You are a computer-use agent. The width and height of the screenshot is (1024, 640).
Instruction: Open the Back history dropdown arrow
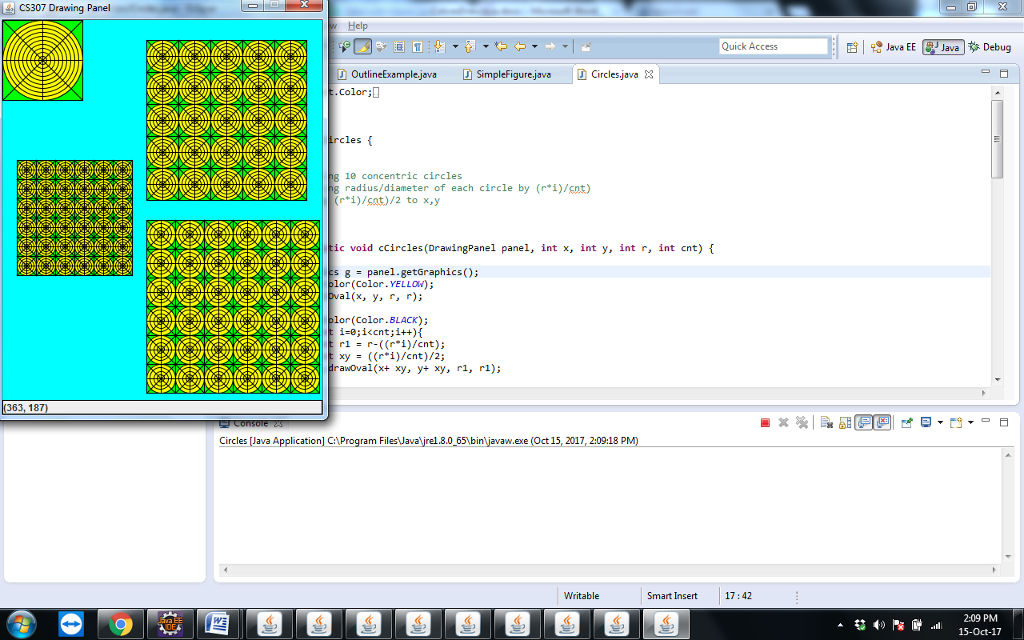coord(534,46)
